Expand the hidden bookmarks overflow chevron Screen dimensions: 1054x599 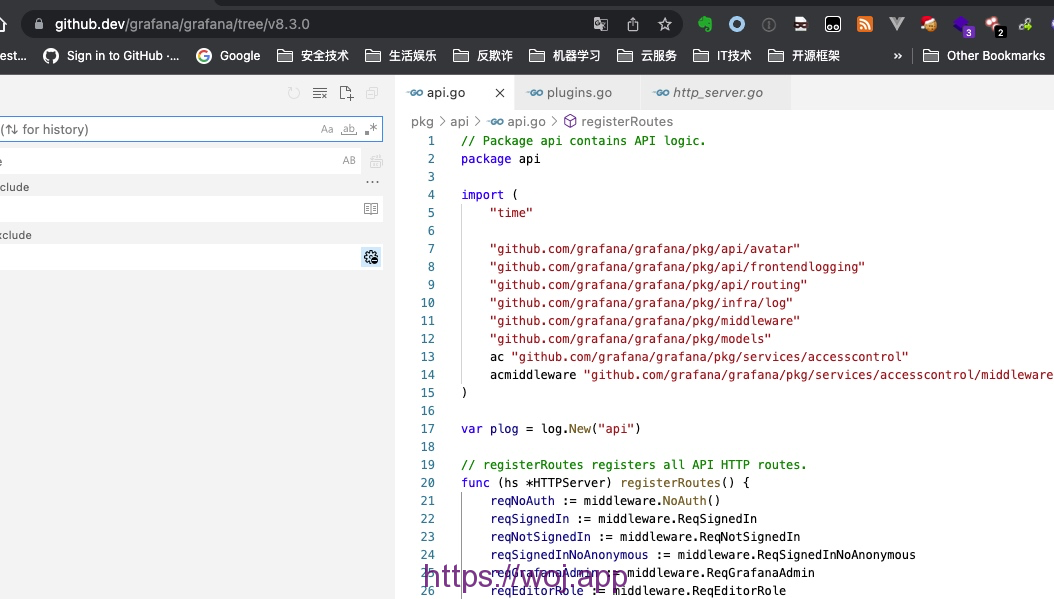(x=898, y=56)
